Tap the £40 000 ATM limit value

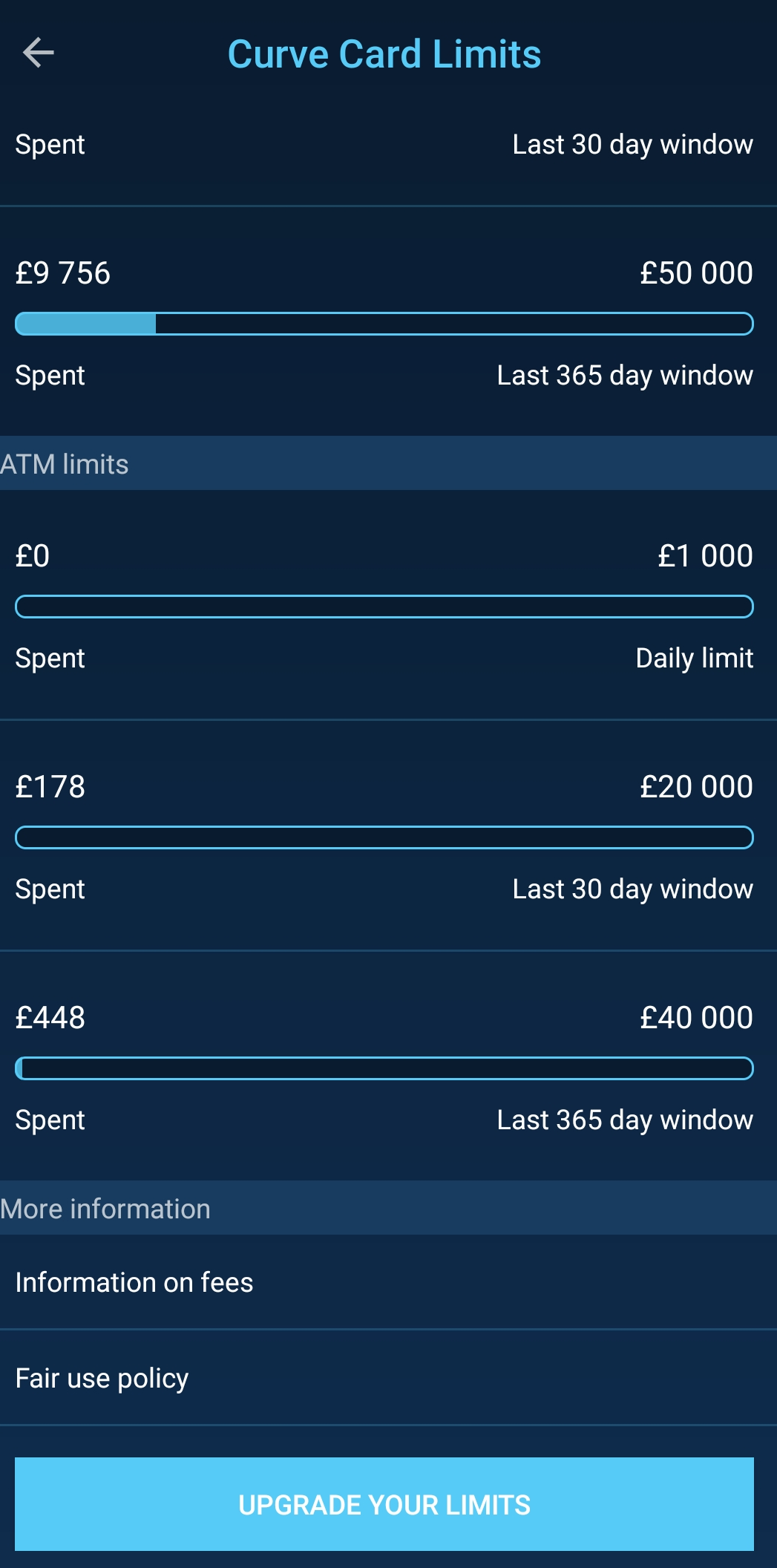click(x=696, y=1018)
